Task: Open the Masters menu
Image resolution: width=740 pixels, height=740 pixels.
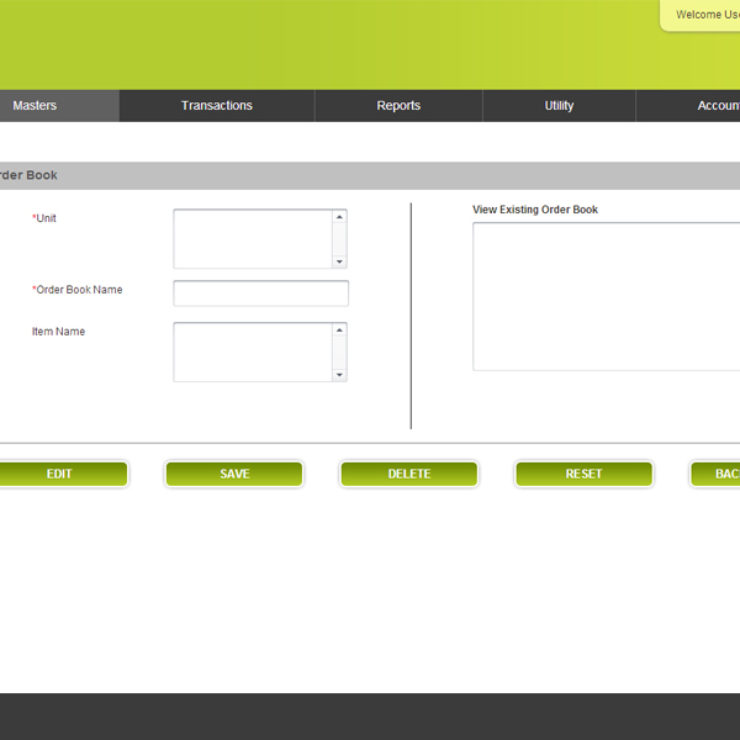Action: click(x=35, y=106)
